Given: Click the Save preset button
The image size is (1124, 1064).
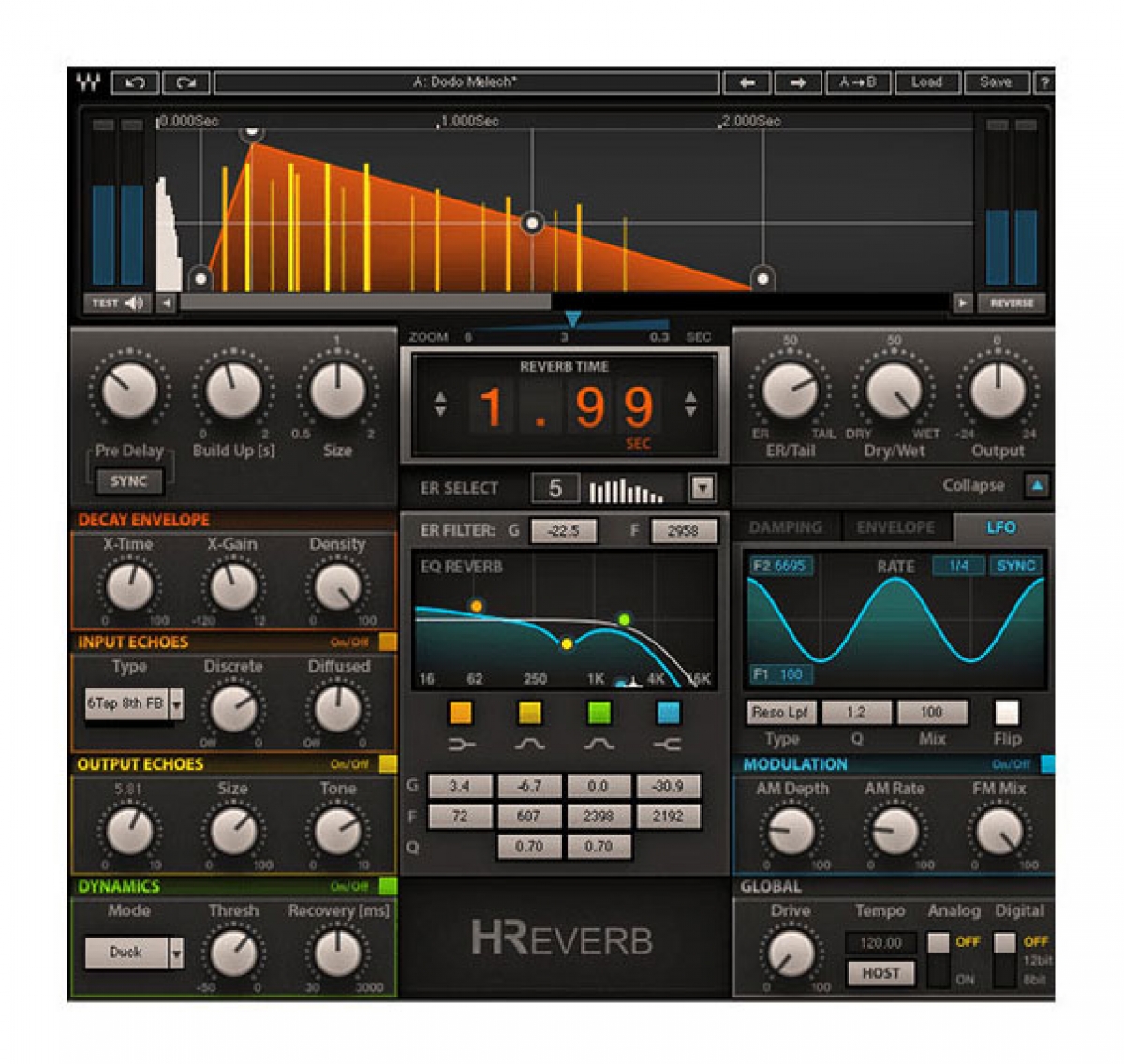Looking at the screenshot, I should (x=996, y=83).
